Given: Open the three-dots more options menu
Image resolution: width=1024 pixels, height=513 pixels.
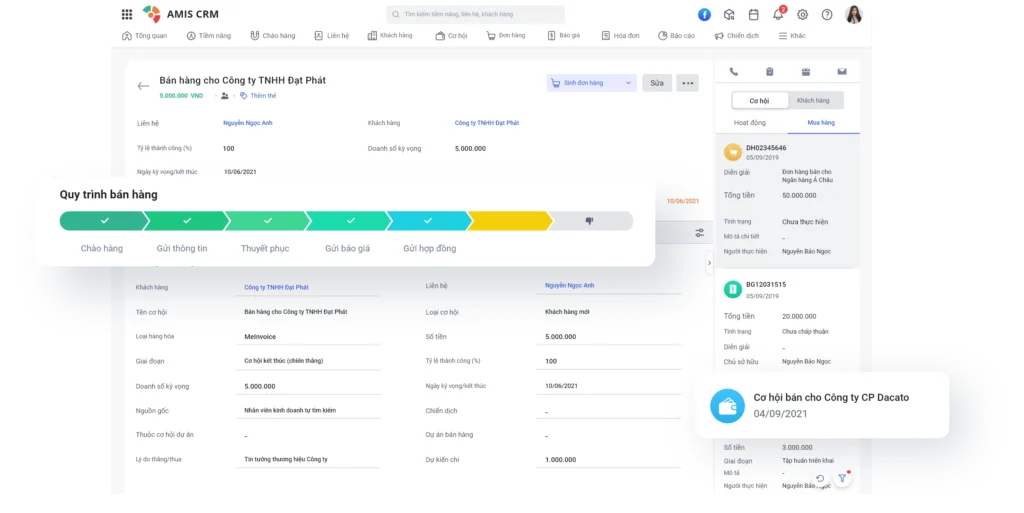Looking at the screenshot, I should point(687,83).
